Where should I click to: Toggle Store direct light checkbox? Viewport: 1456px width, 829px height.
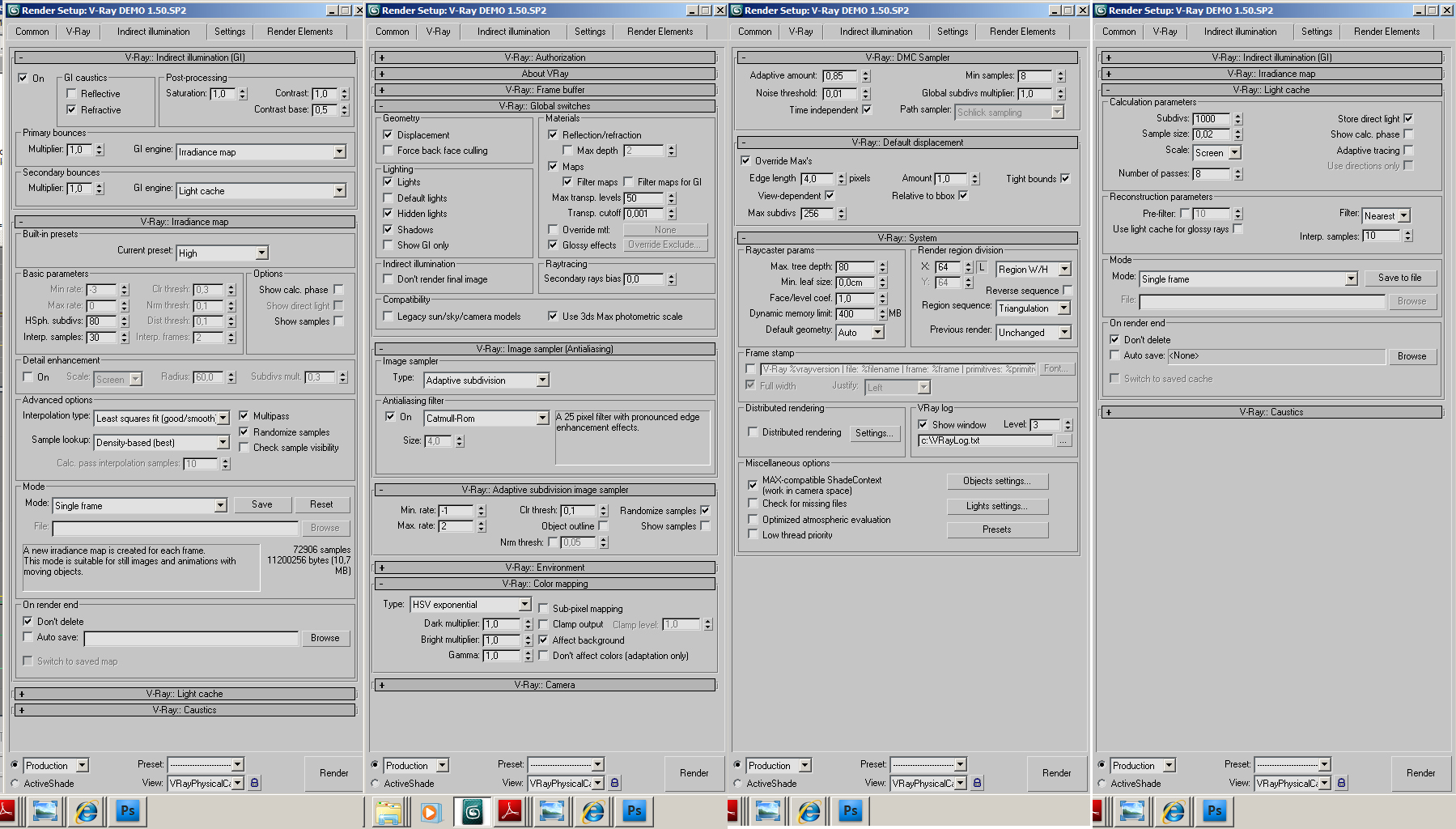(x=1408, y=119)
